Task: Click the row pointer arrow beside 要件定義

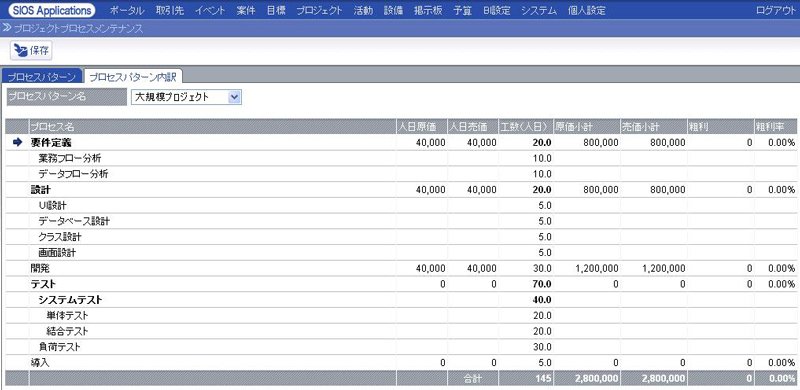Action: point(17,142)
